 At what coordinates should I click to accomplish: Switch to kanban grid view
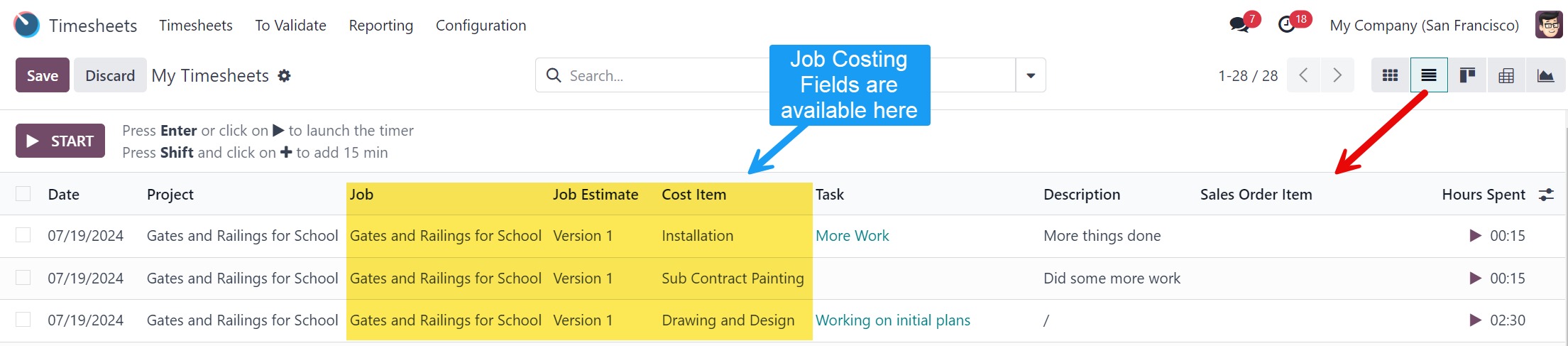[1390, 75]
